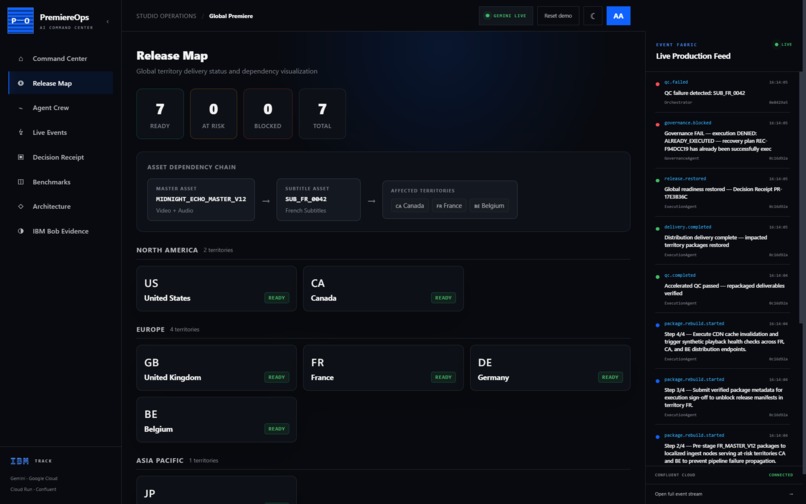The width and height of the screenshot is (806, 504).
Task: Click the Live Production Feed scrollbar
Action: point(801,198)
